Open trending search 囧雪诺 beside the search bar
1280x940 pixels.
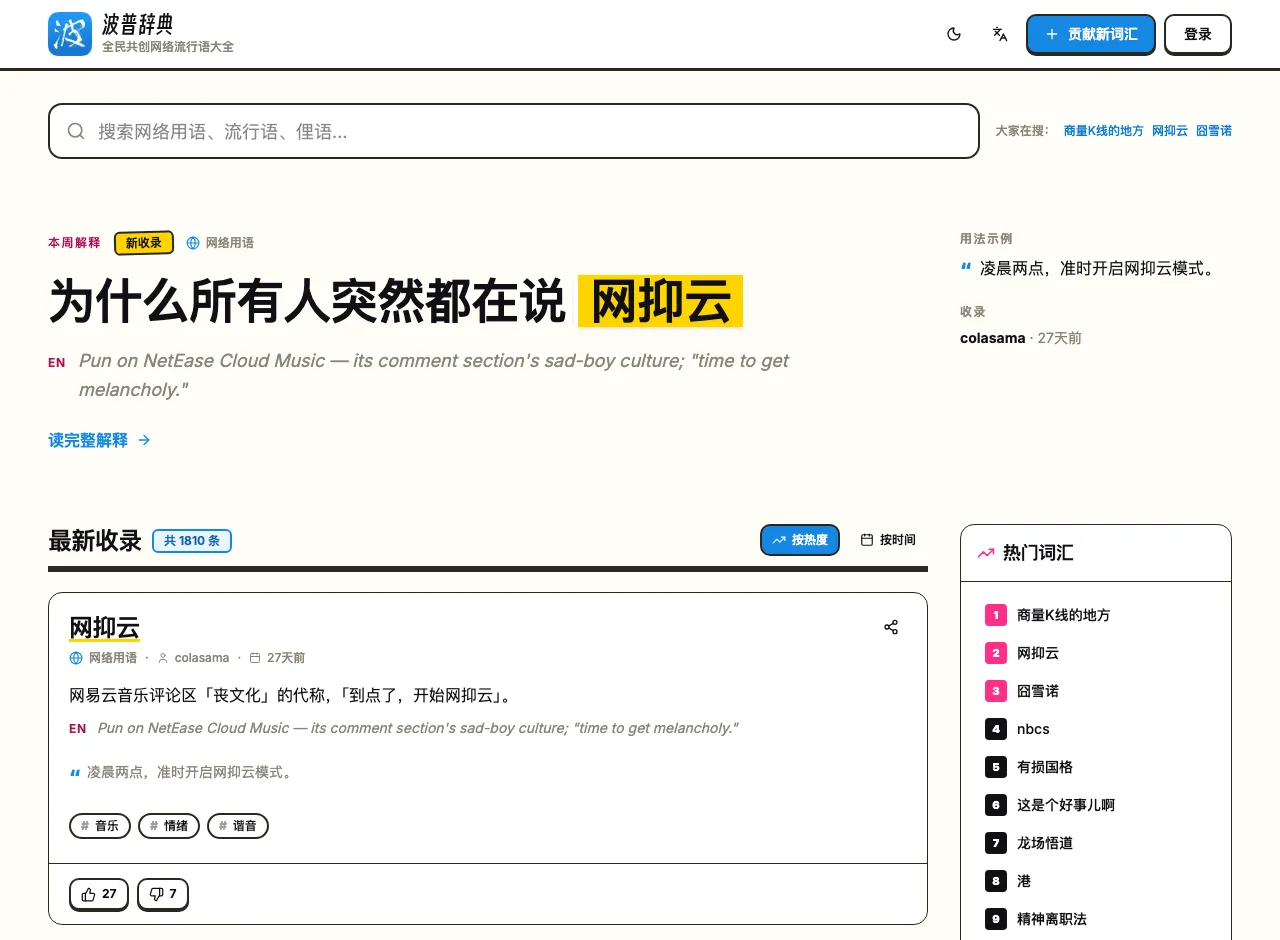click(1214, 131)
